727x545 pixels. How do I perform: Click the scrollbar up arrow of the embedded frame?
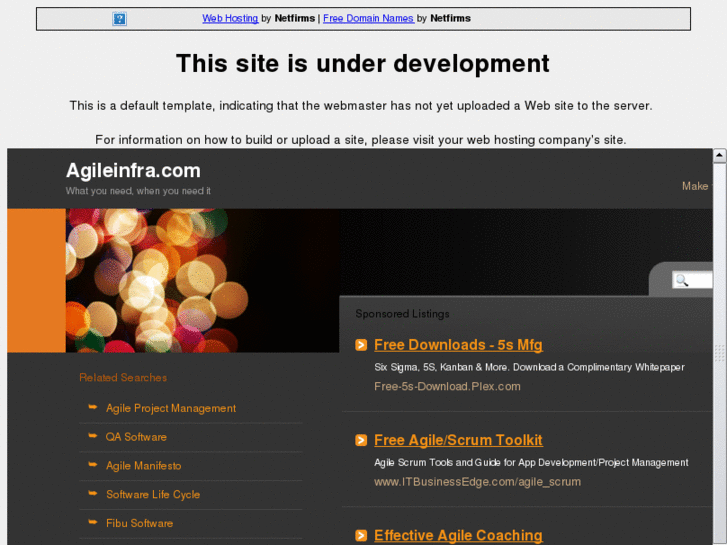pyautogui.click(x=719, y=156)
